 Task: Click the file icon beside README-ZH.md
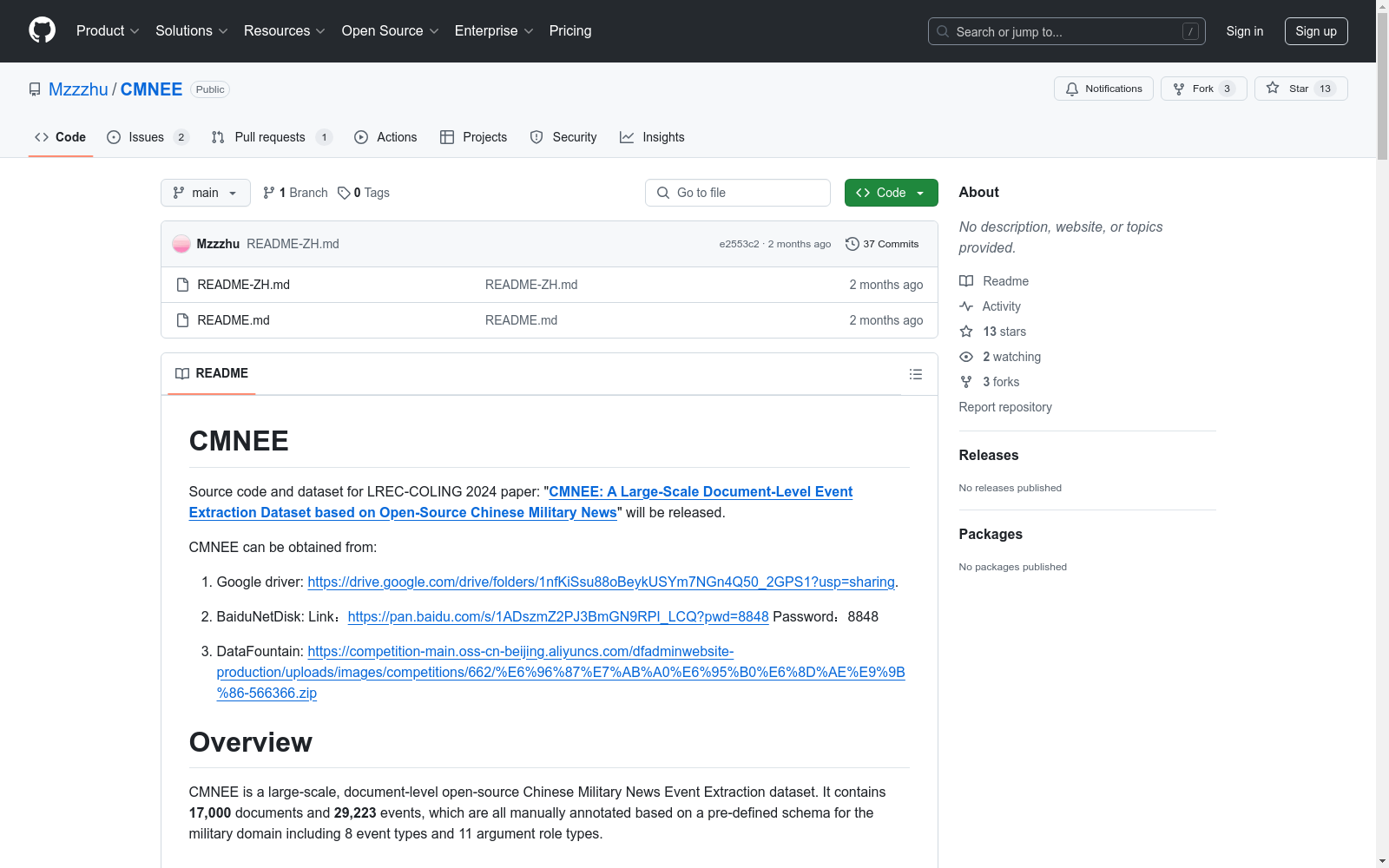(x=182, y=285)
